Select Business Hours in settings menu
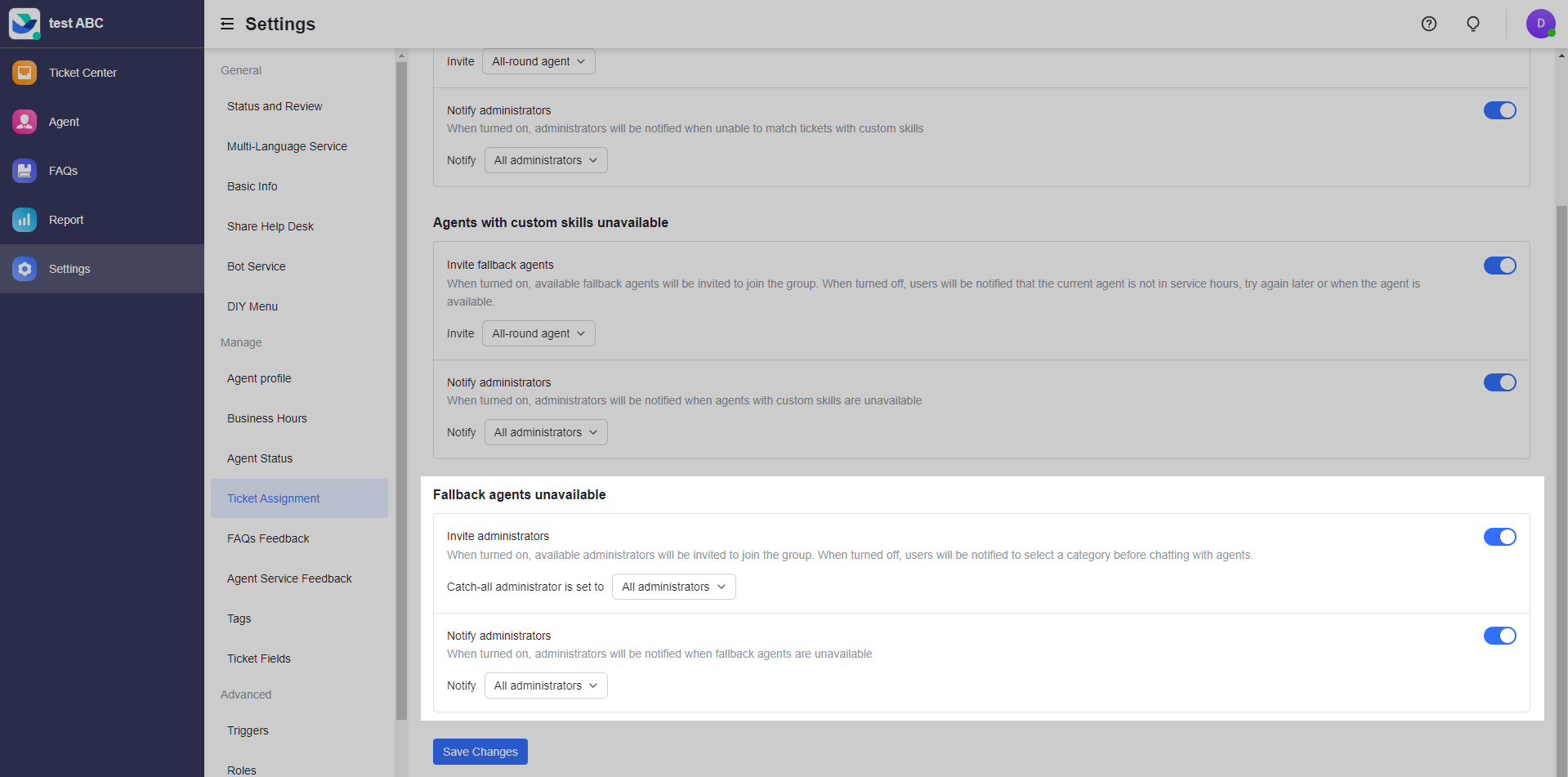1568x777 pixels. (266, 418)
